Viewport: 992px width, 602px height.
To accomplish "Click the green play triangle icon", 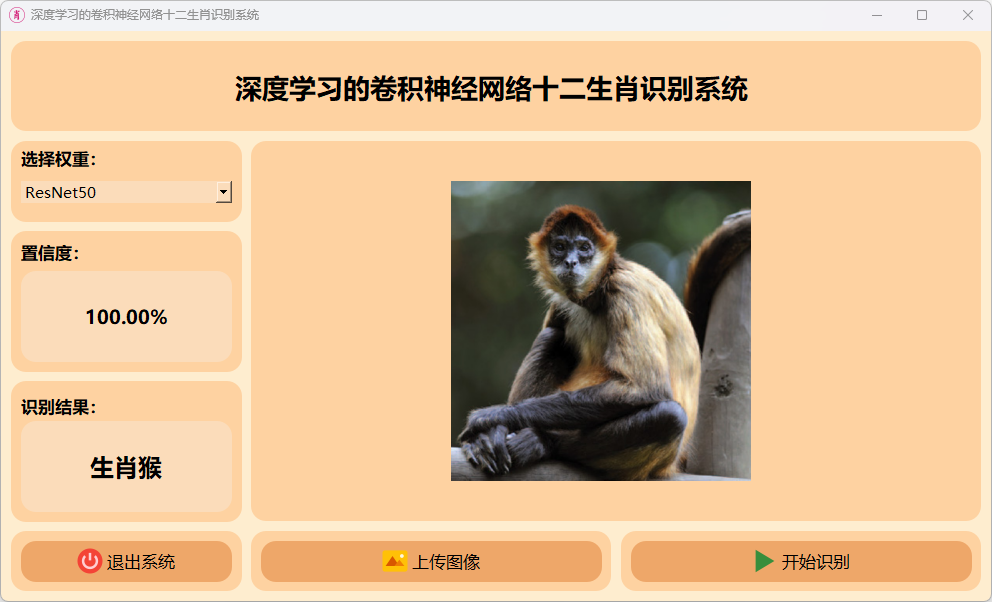I will [x=764, y=561].
